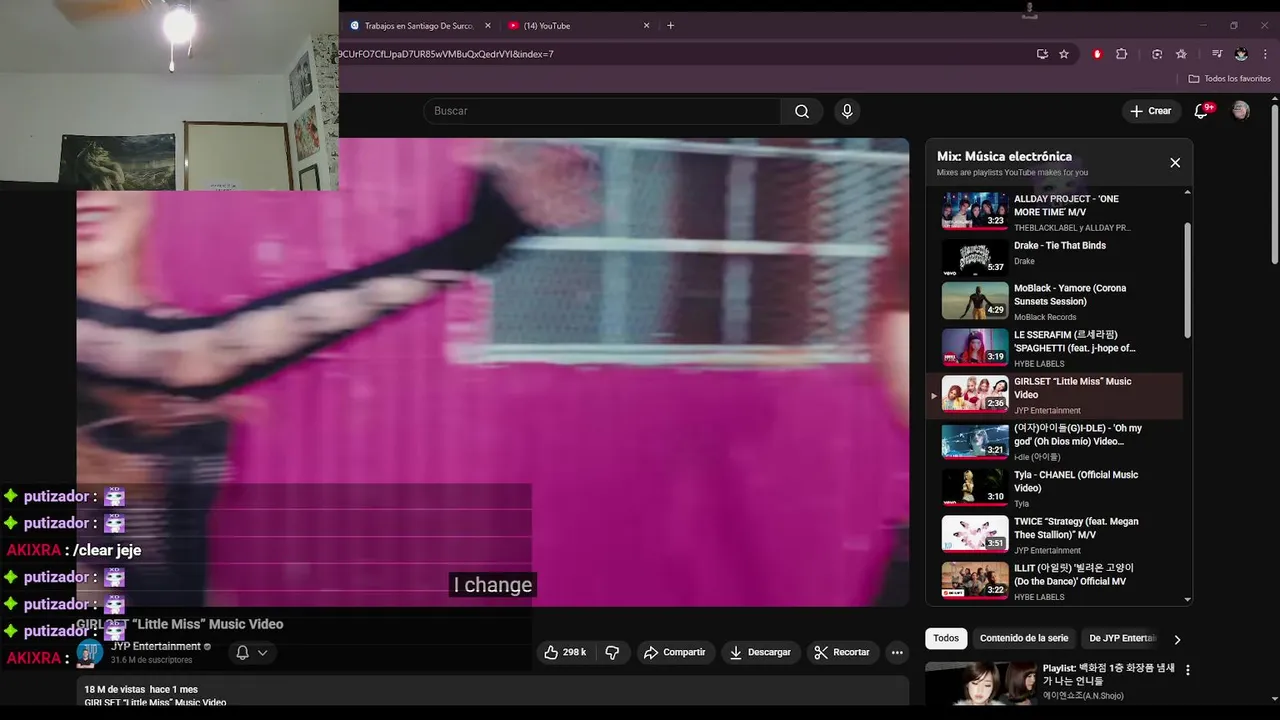Open favorites star icon in toolbar

1181,54
